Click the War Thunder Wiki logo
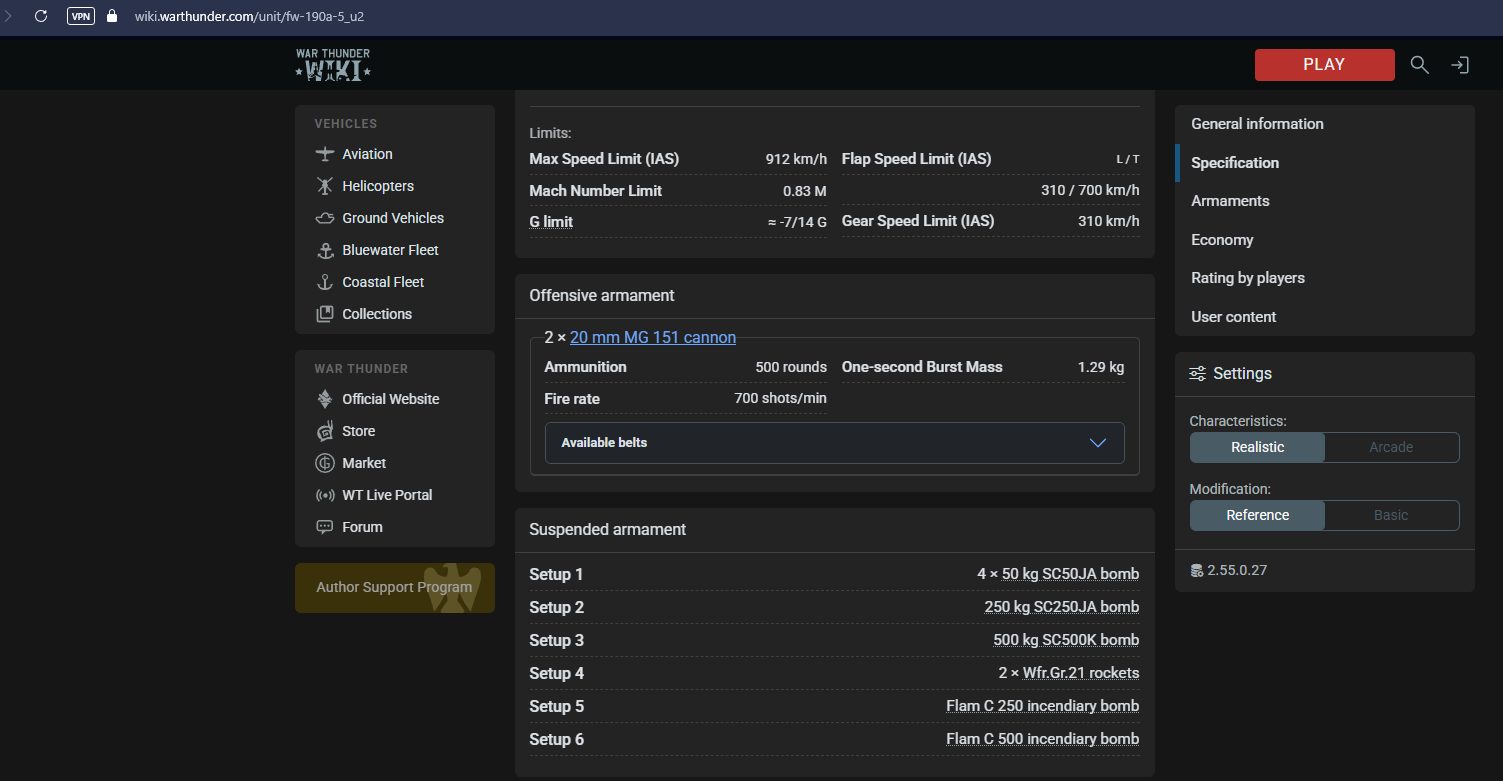The image size is (1503, 781). (x=333, y=64)
